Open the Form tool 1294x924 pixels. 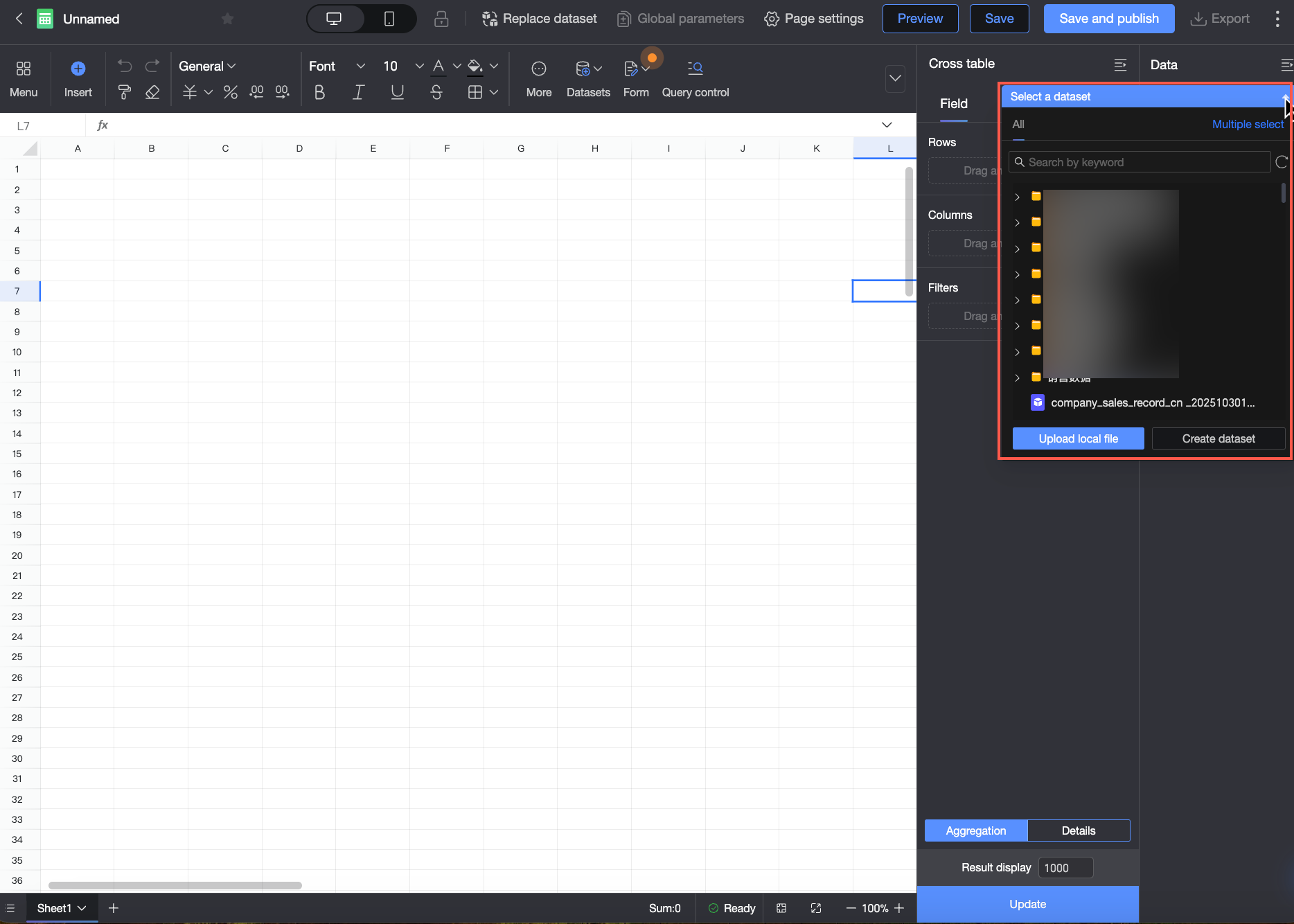coord(636,78)
